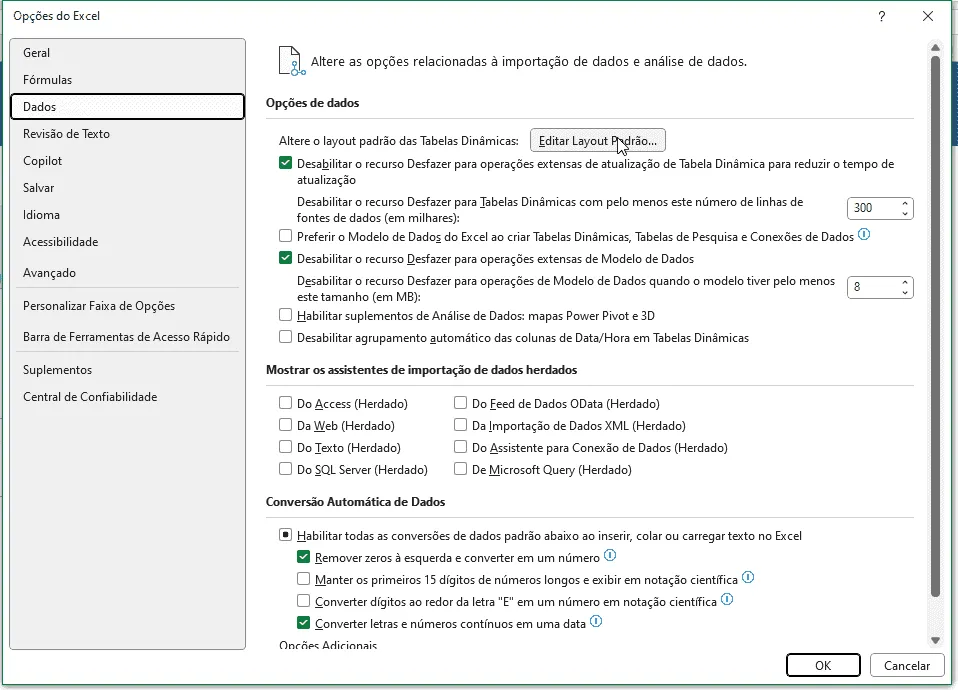
Task: Click the scrollbar down arrow
Action: [x=935, y=640]
